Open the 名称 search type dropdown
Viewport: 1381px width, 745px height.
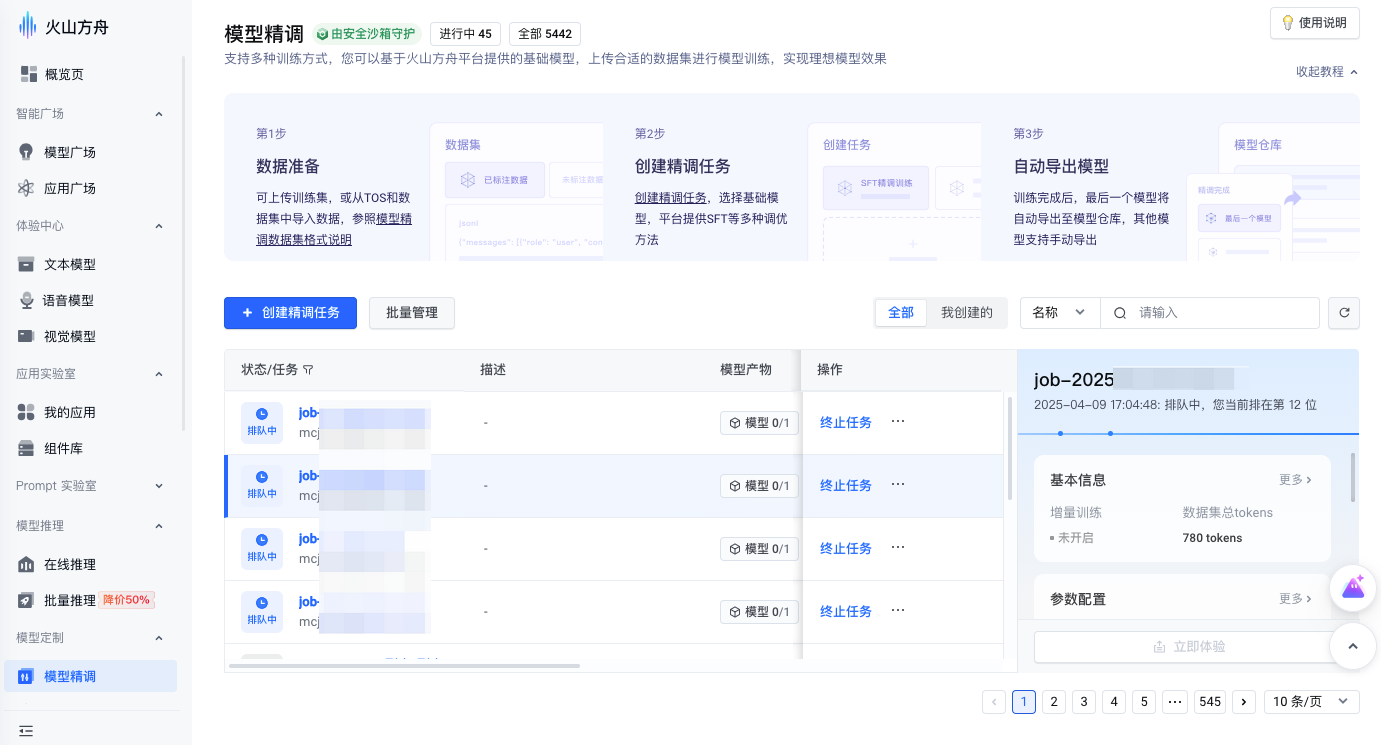click(1059, 313)
